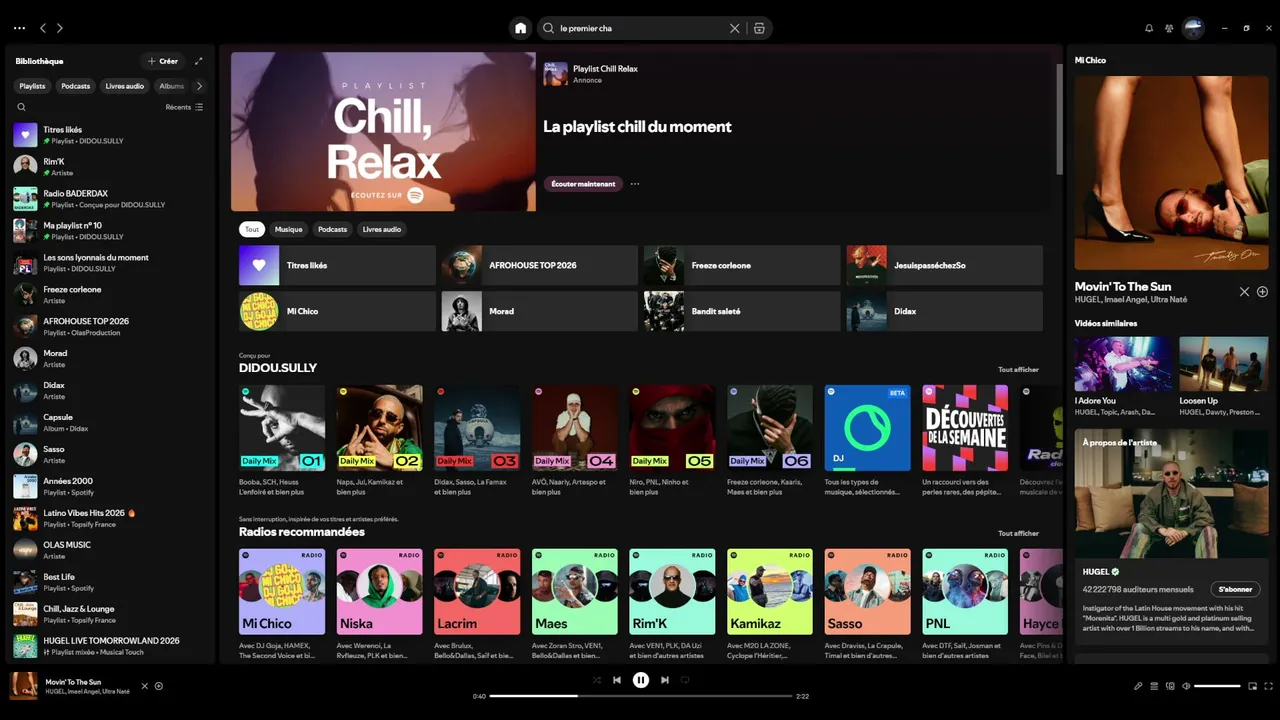Open the miniplayer icon
1280x720 pixels.
(1252, 686)
